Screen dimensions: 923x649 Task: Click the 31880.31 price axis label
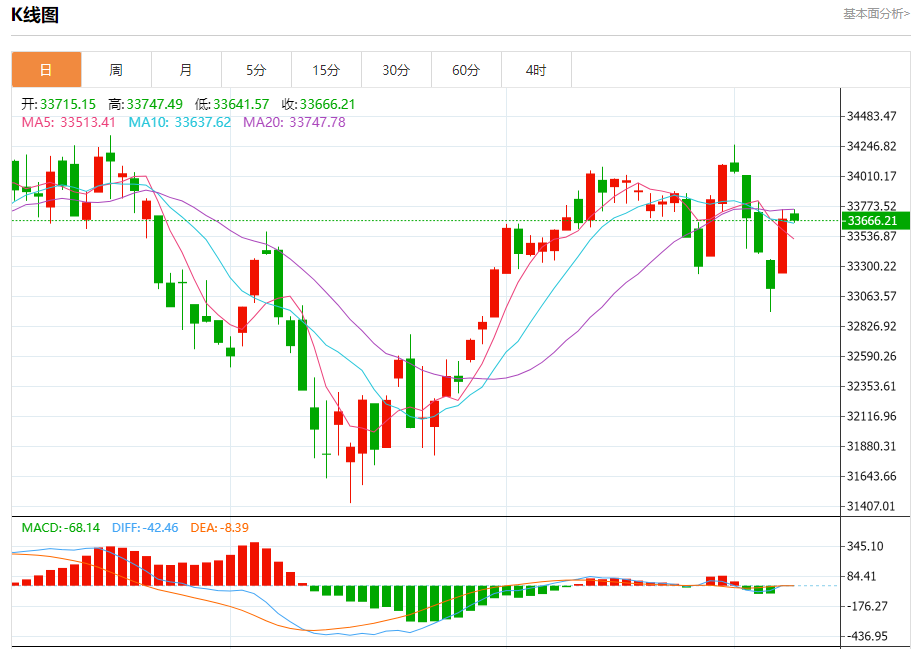click(871, 446)
